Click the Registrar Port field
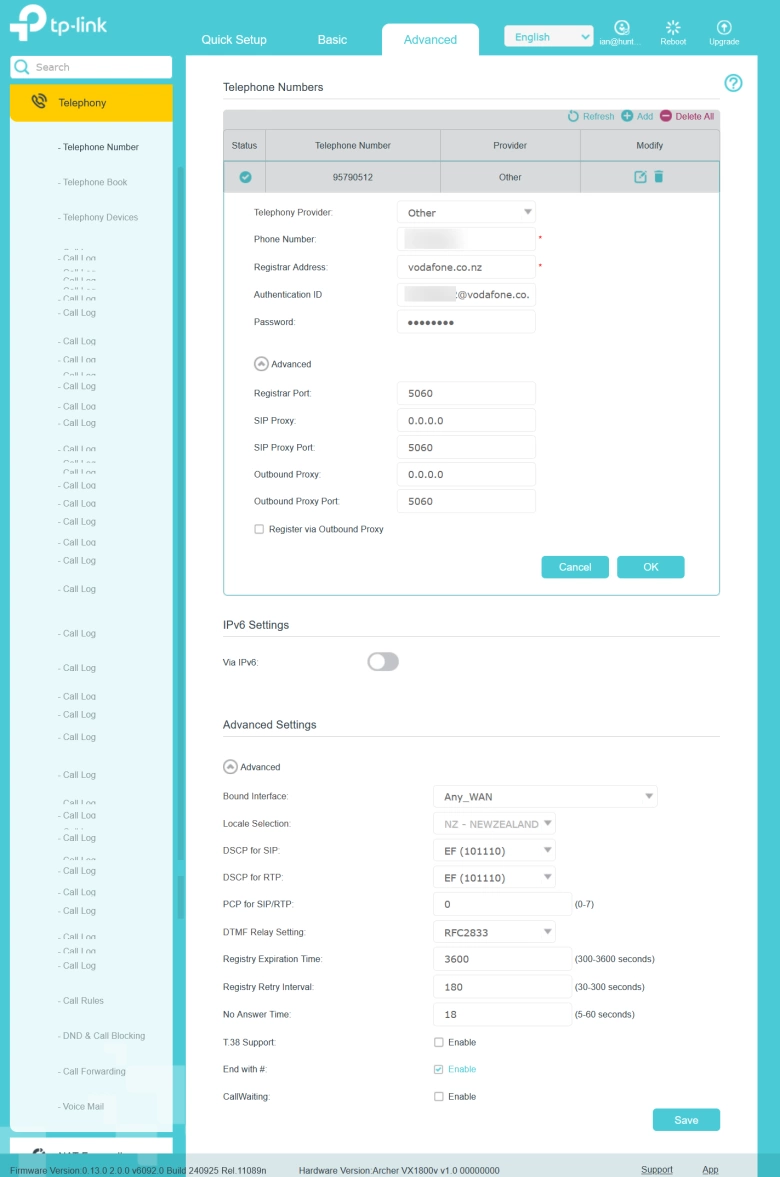 point(465,393)
